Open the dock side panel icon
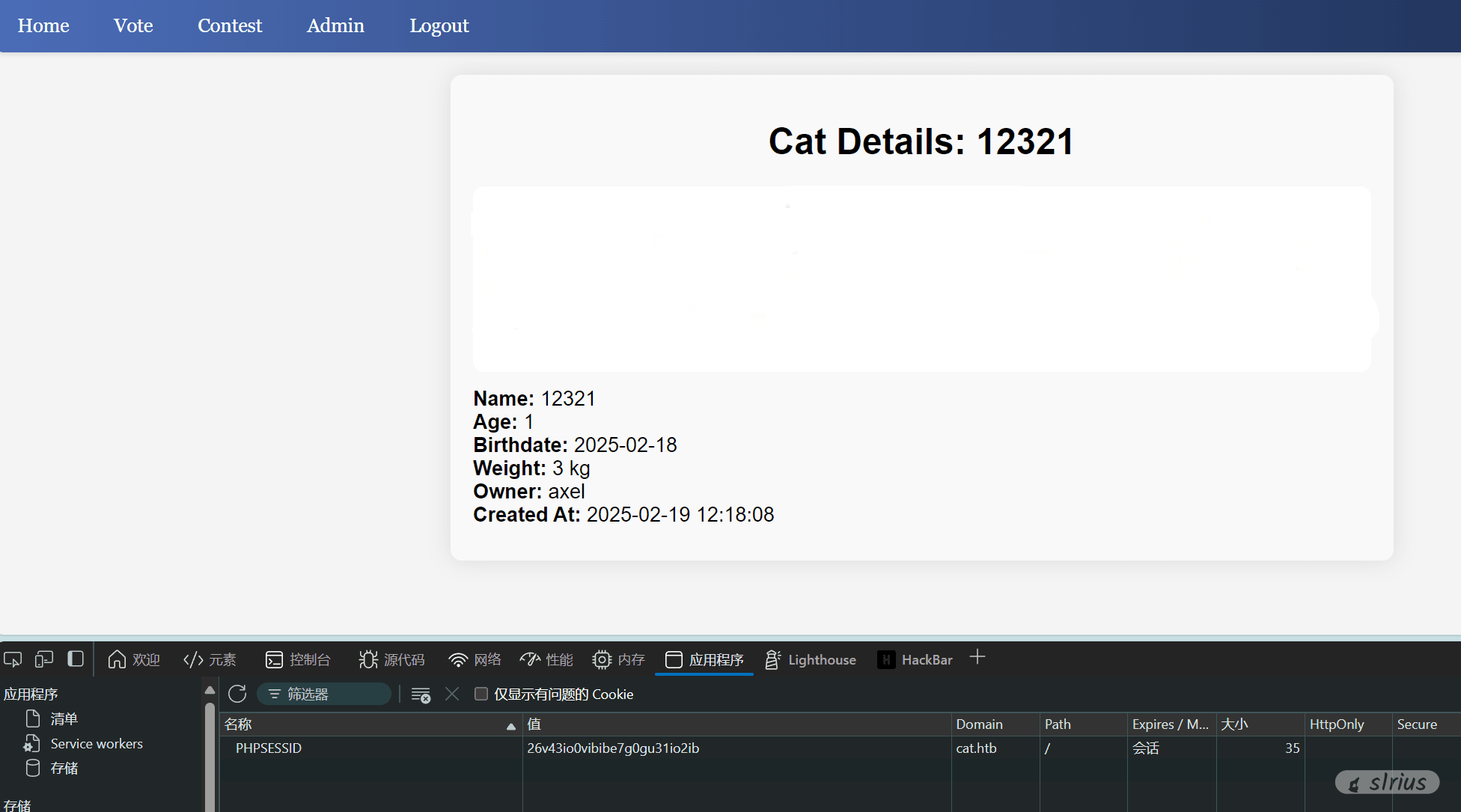The image size is (1461, 812). tap(75, 659)
